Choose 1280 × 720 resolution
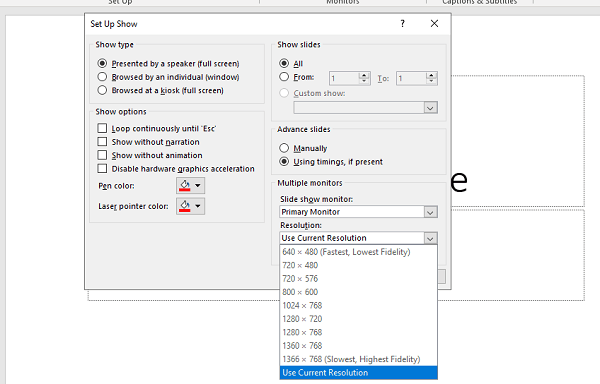The width and height of the screenshot is (600, 384). (x=359, y=319)
